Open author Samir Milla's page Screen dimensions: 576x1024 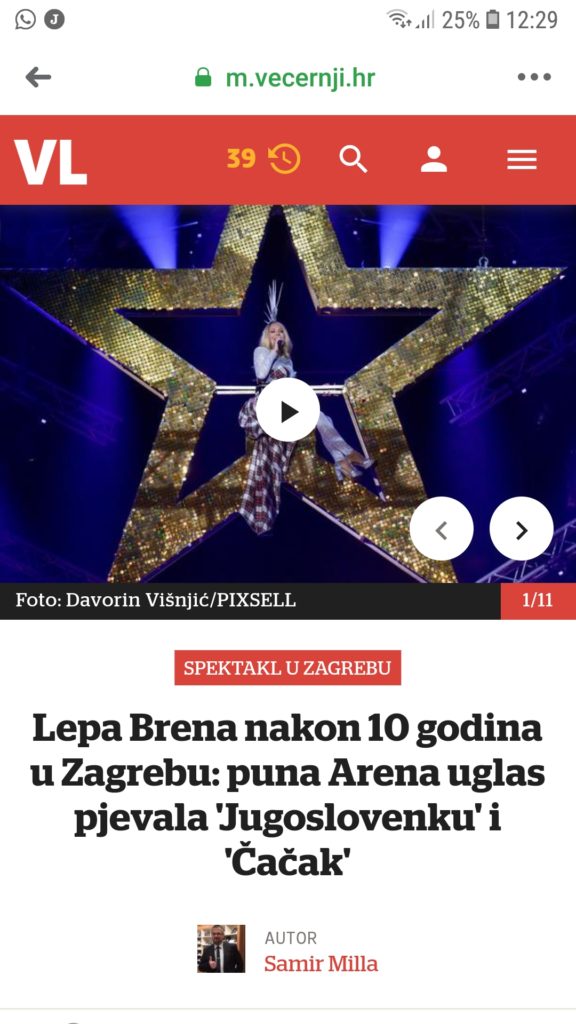point(321,964)
